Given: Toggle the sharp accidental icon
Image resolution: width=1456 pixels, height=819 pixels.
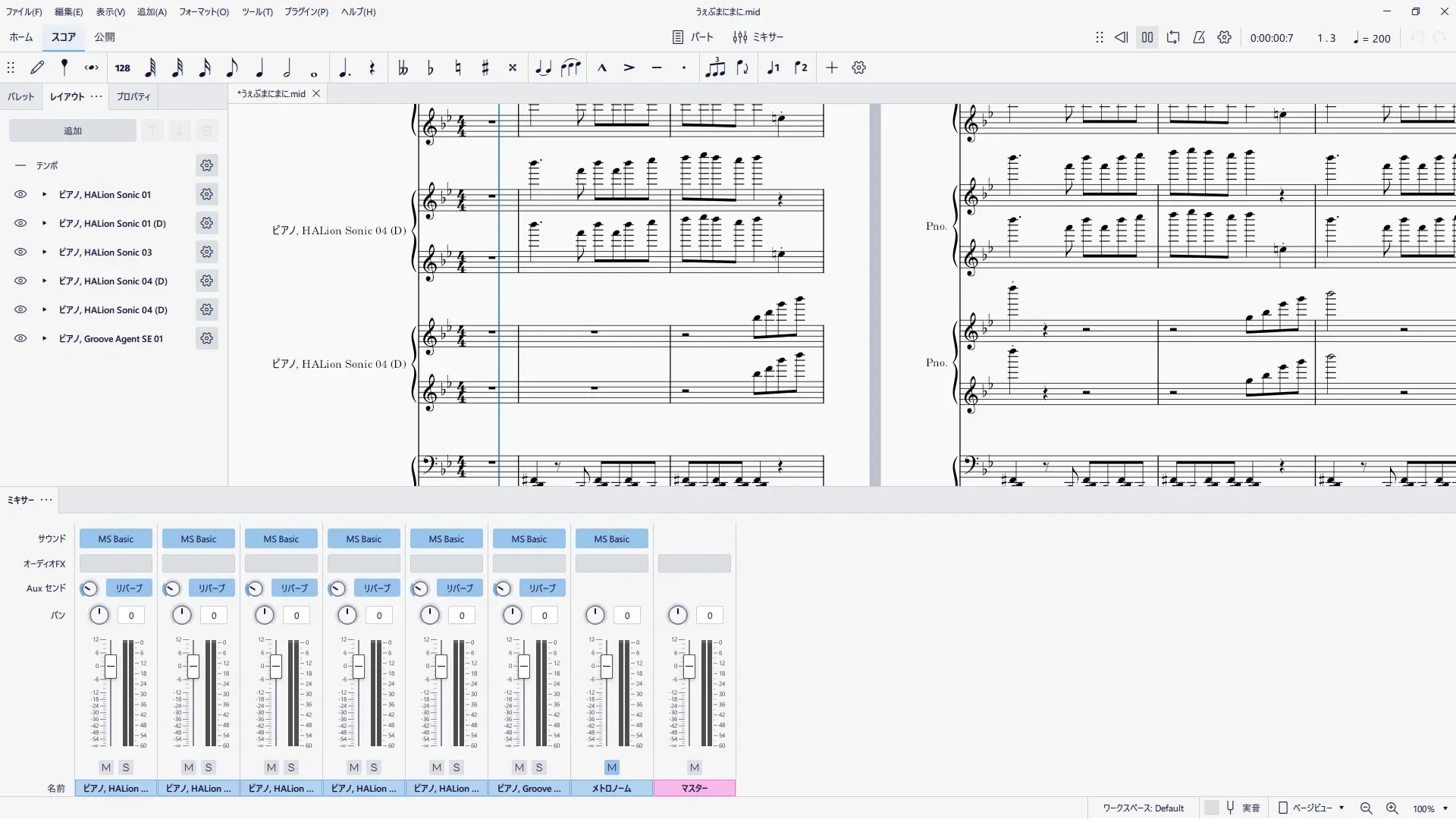Looking at the screenshot, I should coord(485,68).
